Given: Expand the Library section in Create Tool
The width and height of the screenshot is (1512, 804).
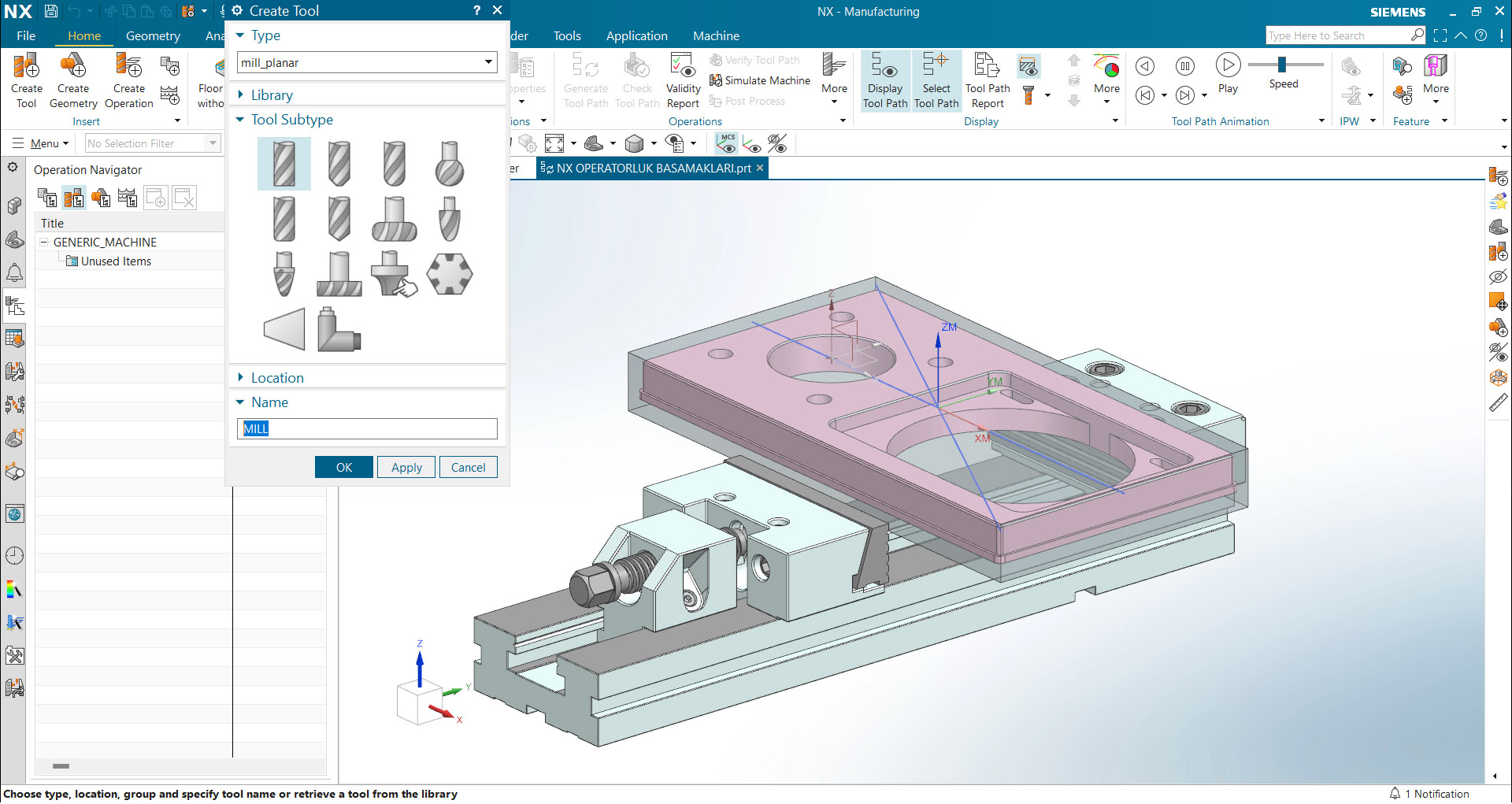Looking at the screenshot, I should (272, 94).
